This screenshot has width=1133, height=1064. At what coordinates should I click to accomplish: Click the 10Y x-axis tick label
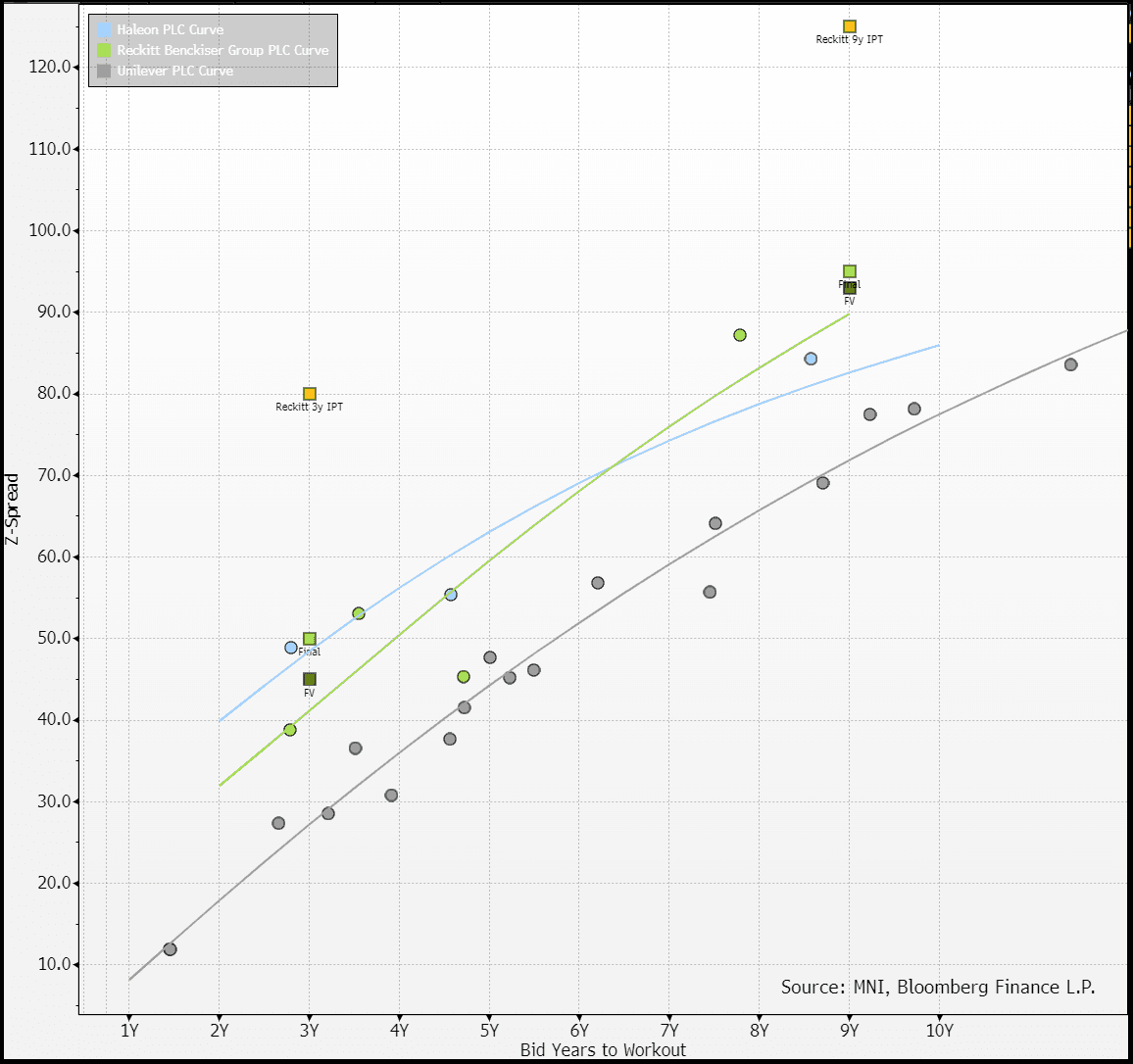point(939,1031)
